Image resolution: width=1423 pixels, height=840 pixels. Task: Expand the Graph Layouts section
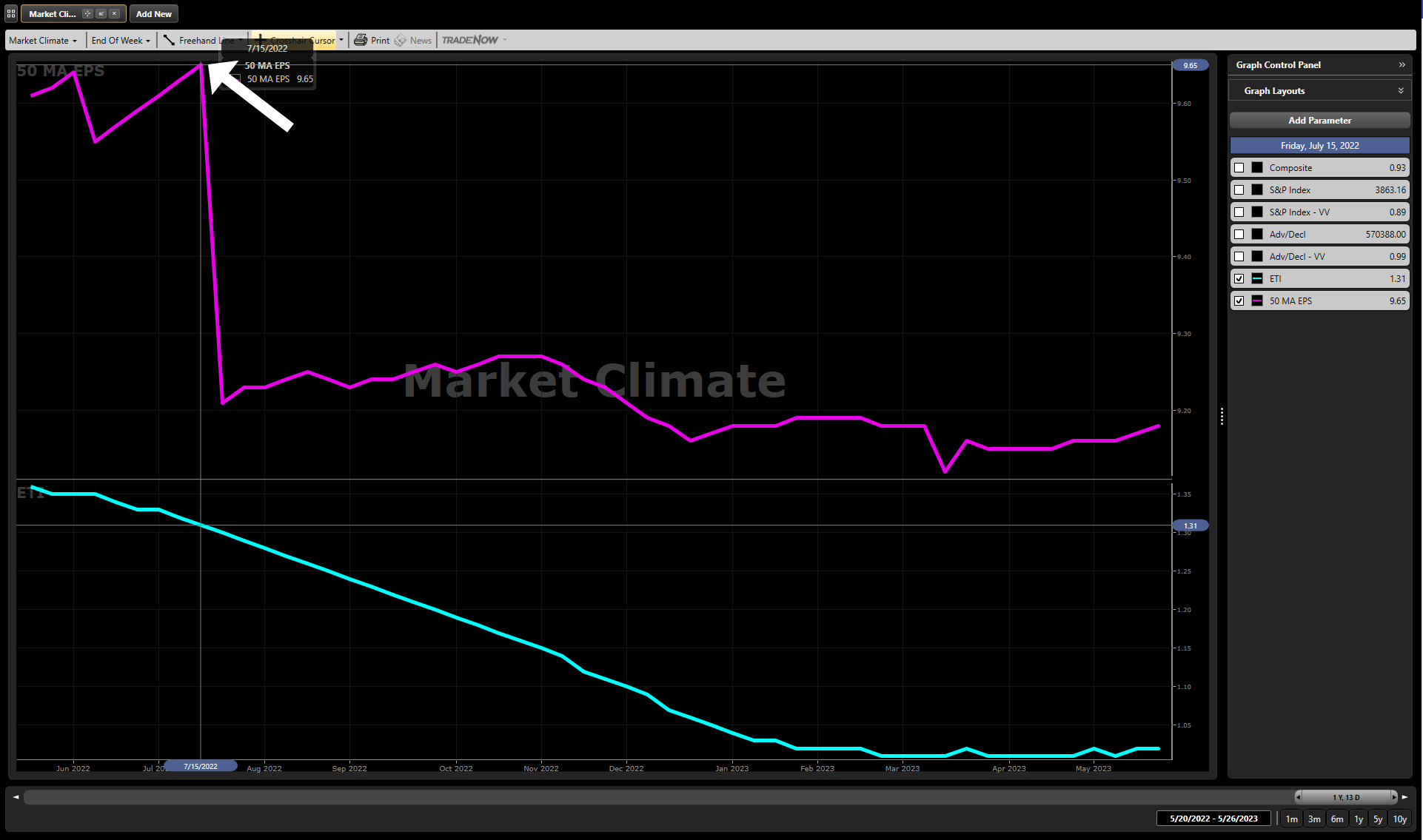(x=1400, y=91)
